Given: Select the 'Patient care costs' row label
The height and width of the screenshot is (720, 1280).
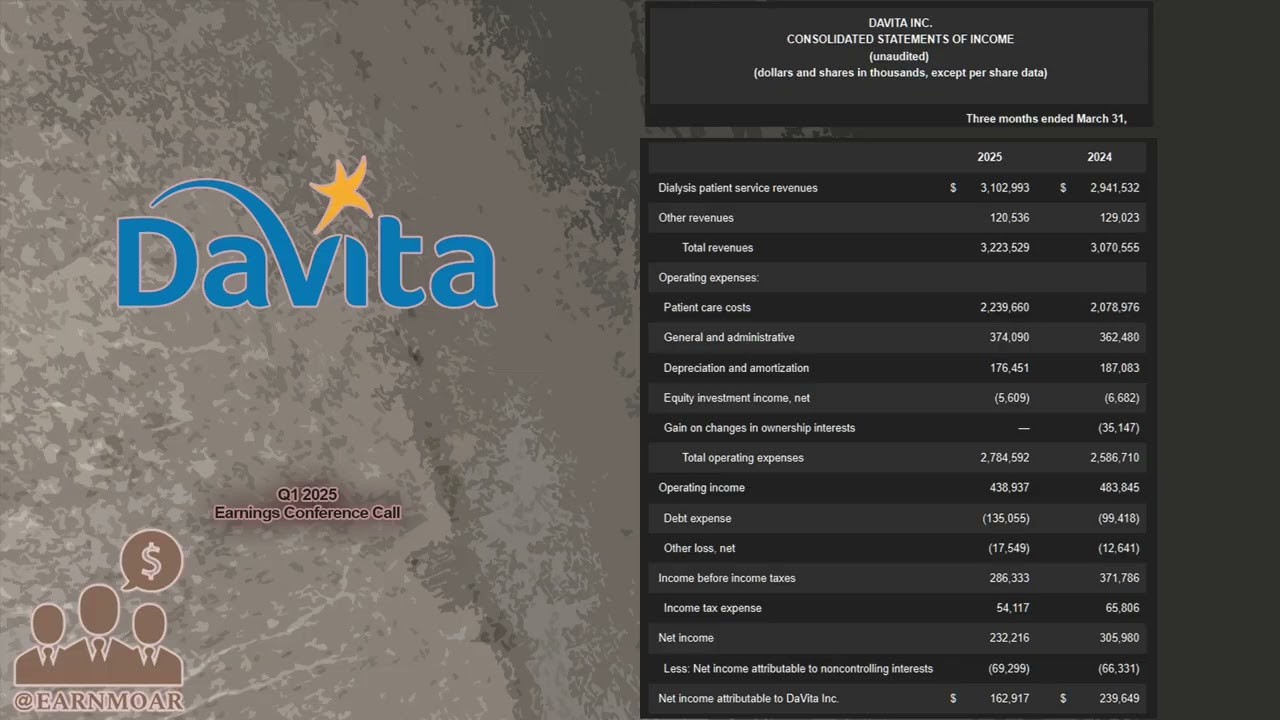Looking at the screenshot, I should [707, 308].
